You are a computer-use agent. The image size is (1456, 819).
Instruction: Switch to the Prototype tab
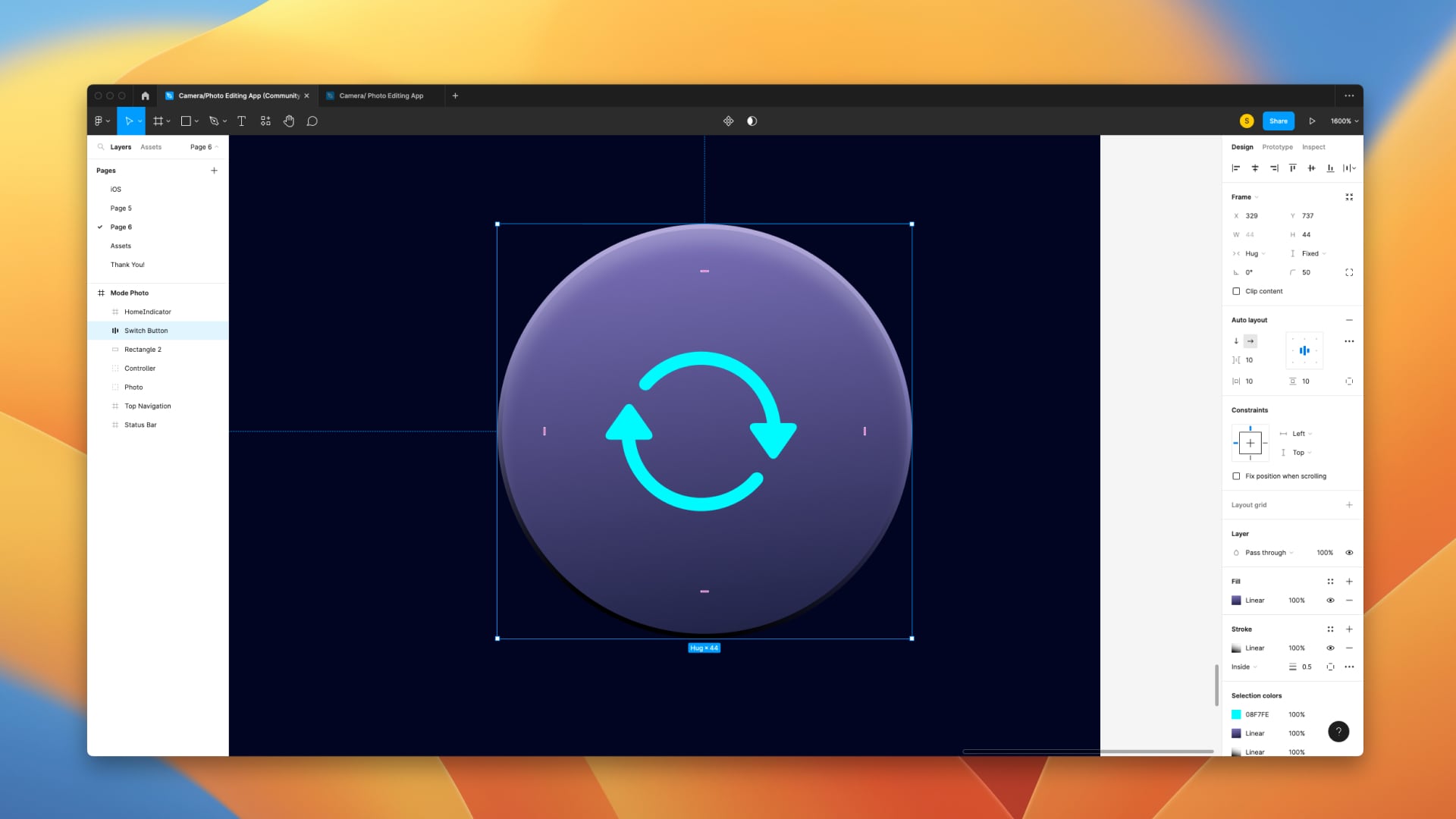pos(1277,147)
